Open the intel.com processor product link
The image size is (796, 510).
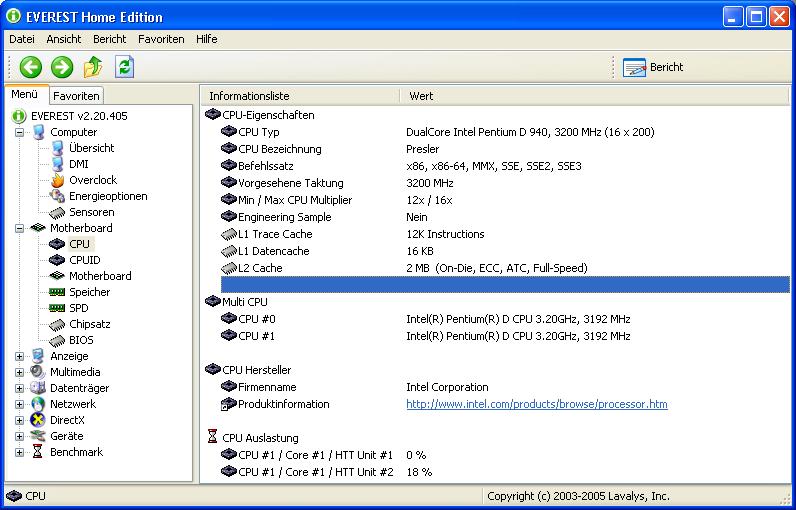tap(537, 404)
